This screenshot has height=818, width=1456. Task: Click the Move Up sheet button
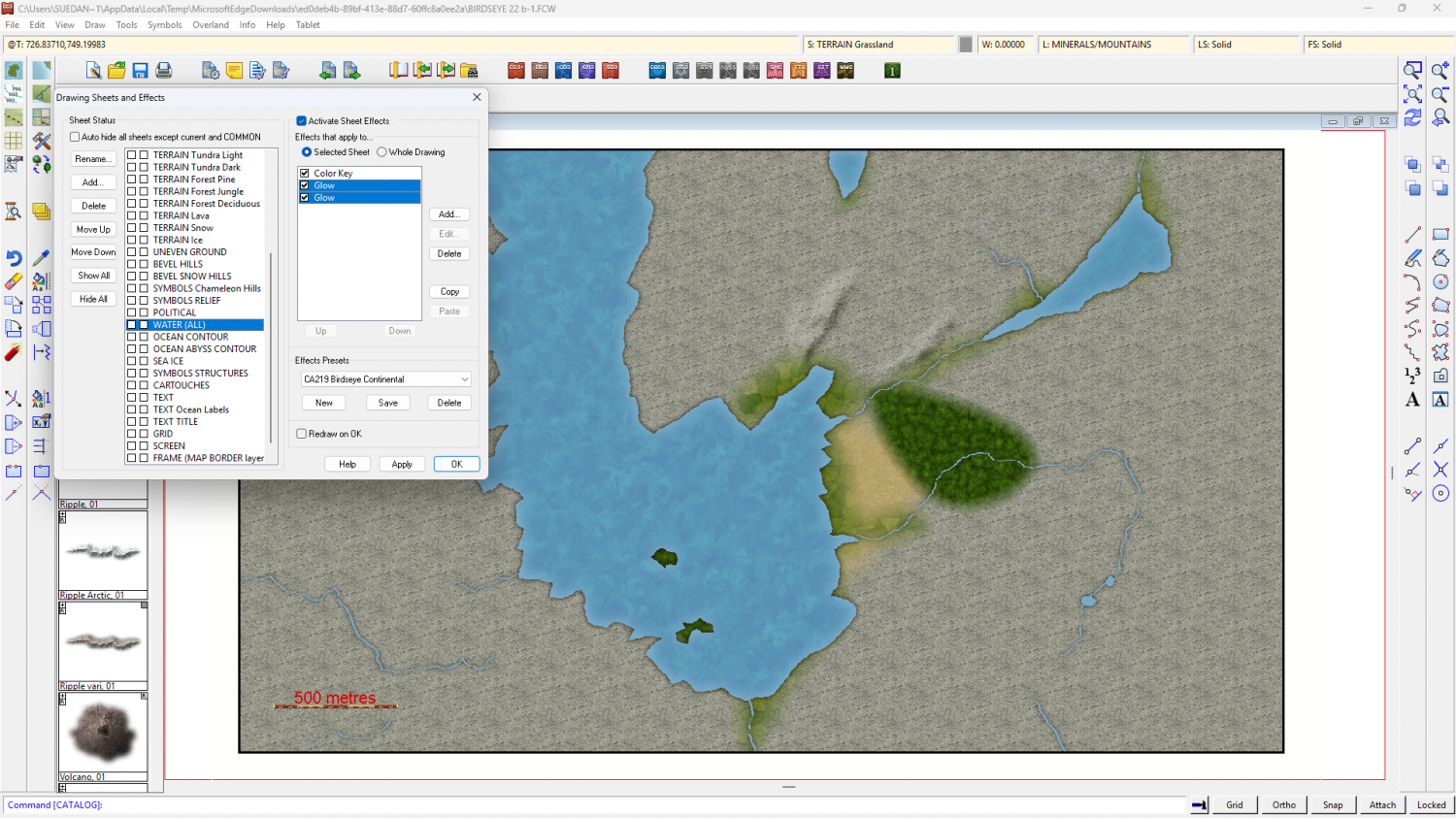(93, 229)
